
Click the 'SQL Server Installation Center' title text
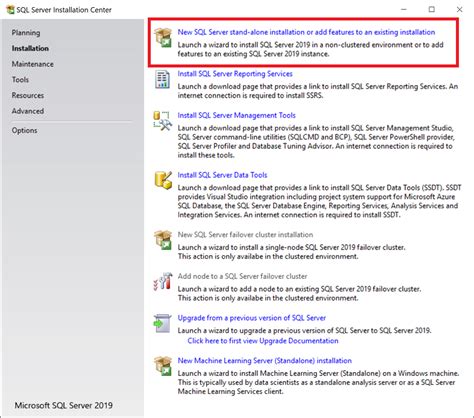point(64,10)
